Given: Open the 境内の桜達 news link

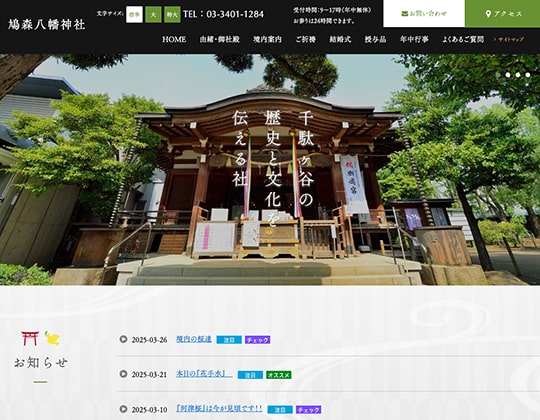Looking at the screenshot, I should click(x=194, y=339).
